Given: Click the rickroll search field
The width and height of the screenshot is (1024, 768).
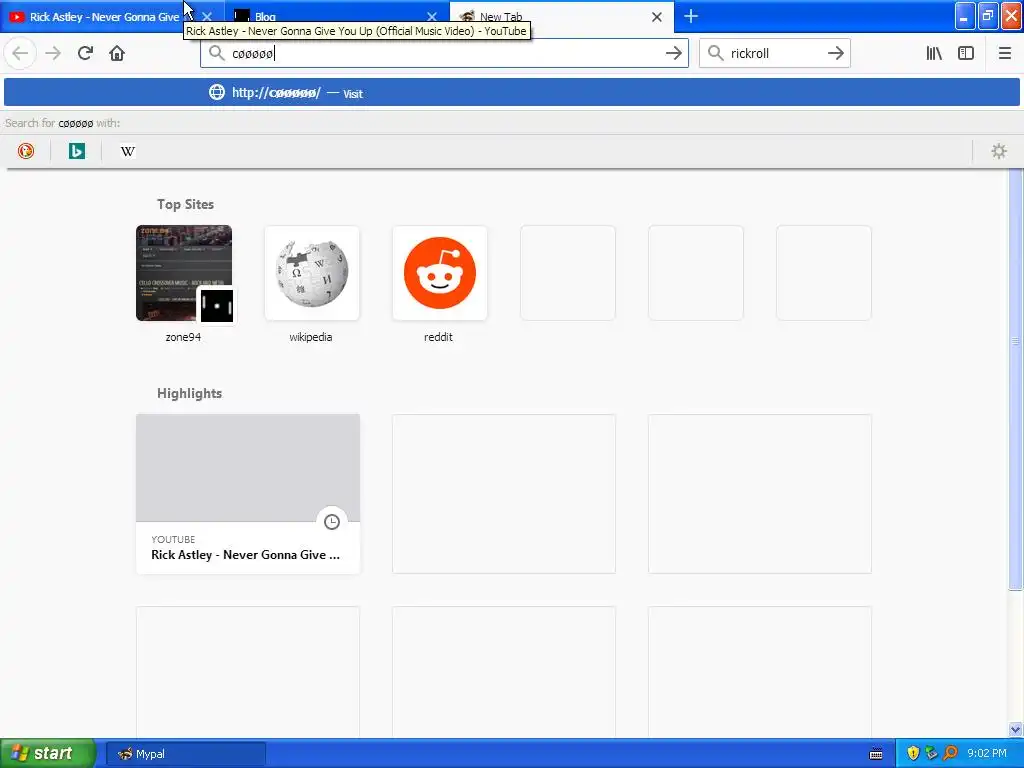Looking at the screenshot, I should point(774,53).
